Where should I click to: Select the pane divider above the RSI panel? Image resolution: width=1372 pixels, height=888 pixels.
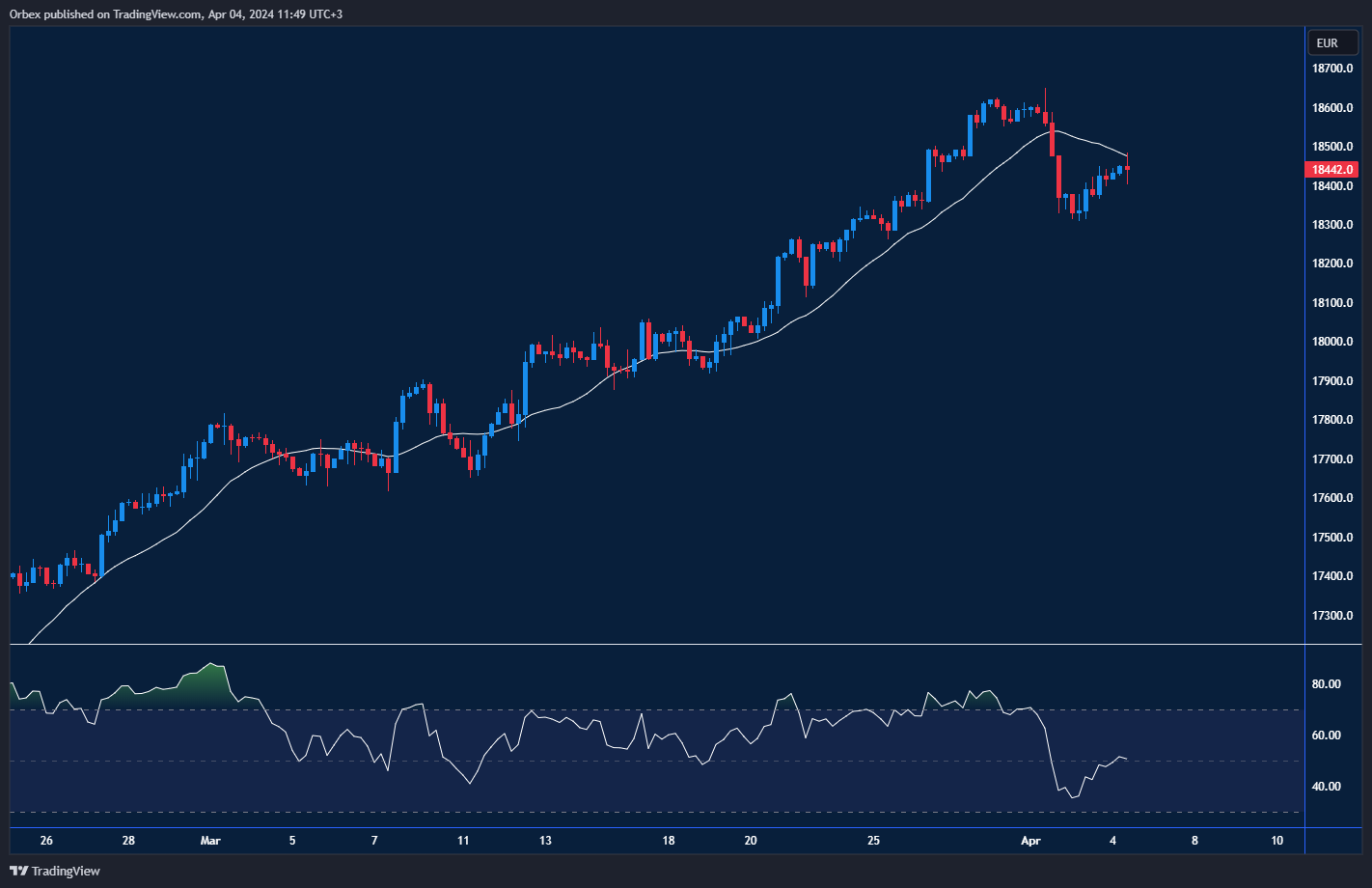point(656,644)
